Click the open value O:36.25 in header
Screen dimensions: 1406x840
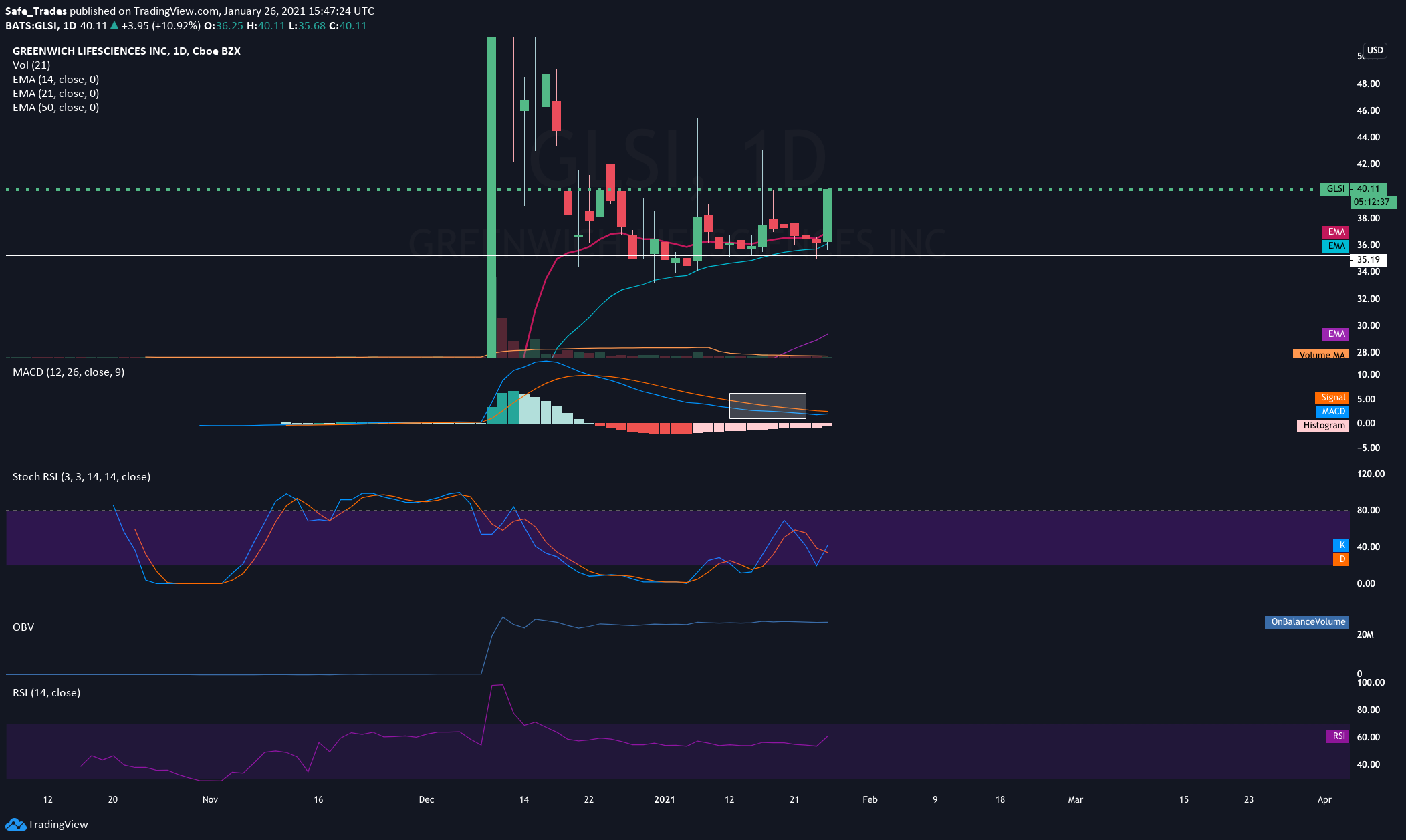223,26
